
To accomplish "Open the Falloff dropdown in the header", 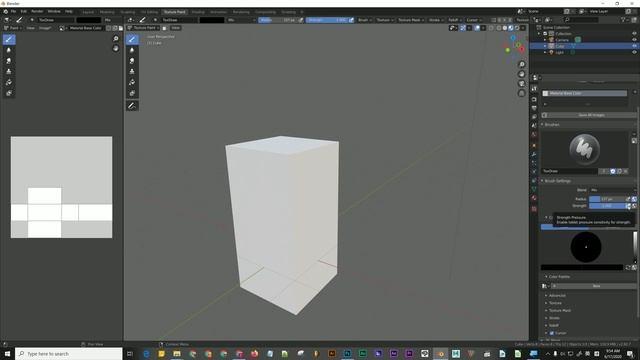I will tap(454, 20).
